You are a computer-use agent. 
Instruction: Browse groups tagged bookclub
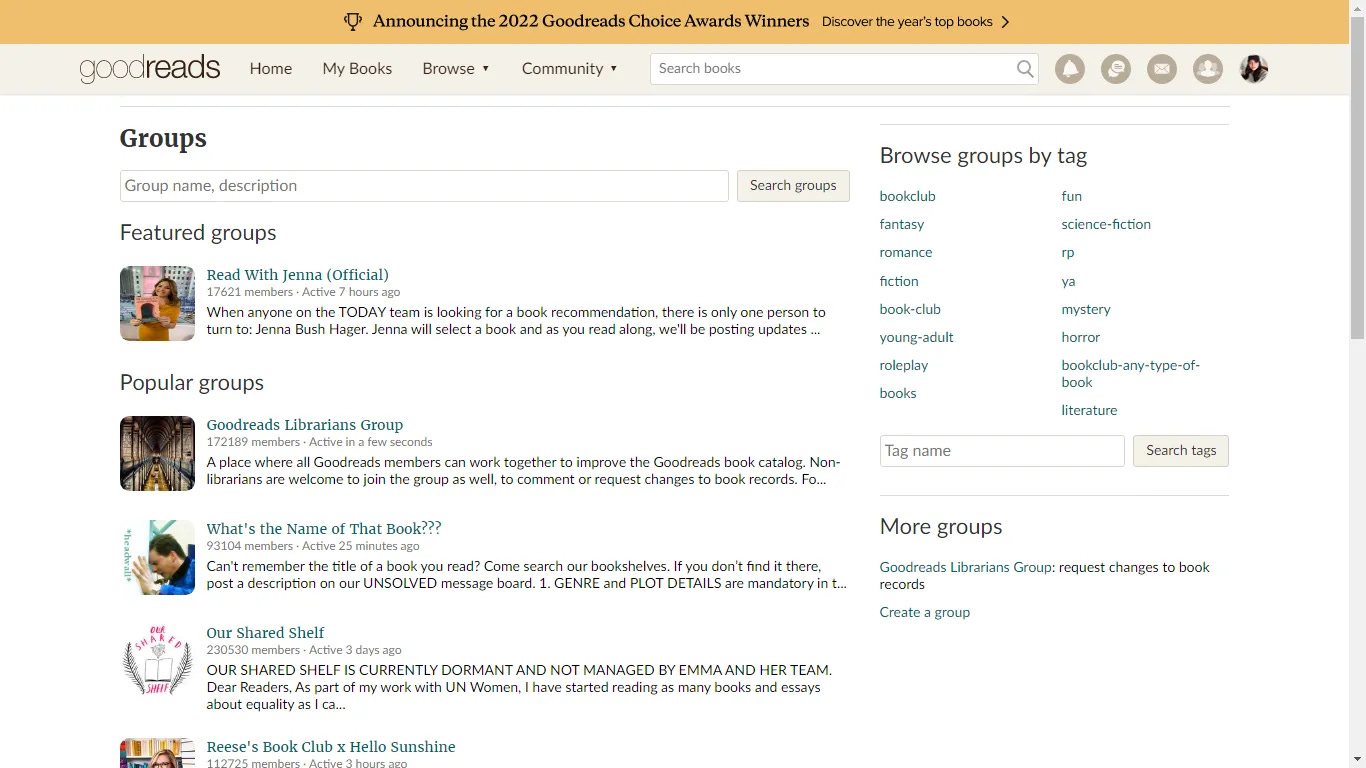(907, 196)
